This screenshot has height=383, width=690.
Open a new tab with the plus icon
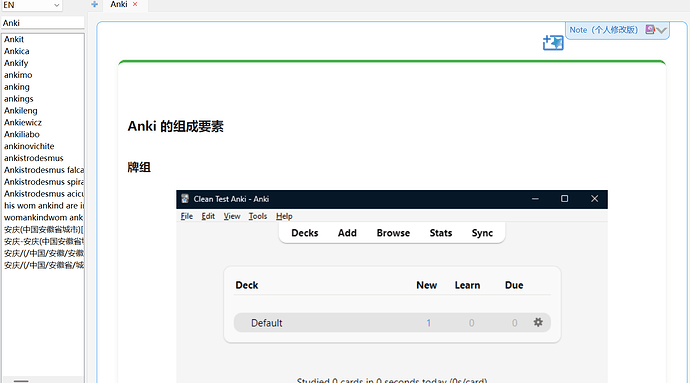95,4
